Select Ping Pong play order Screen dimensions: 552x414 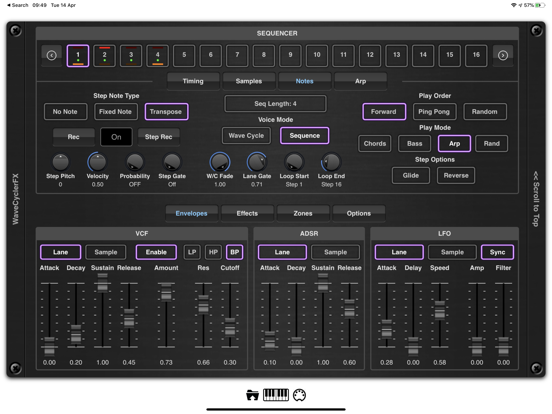pyautogui.click(x=434, y=112)
